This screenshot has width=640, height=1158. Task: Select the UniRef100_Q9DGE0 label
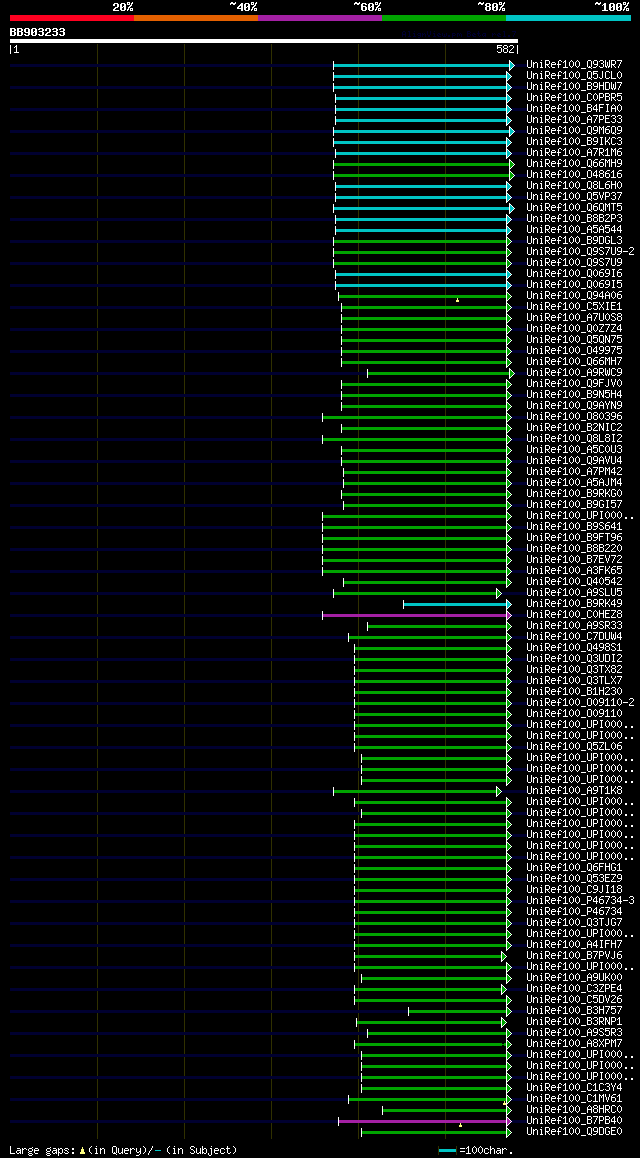click(574, 1132)
